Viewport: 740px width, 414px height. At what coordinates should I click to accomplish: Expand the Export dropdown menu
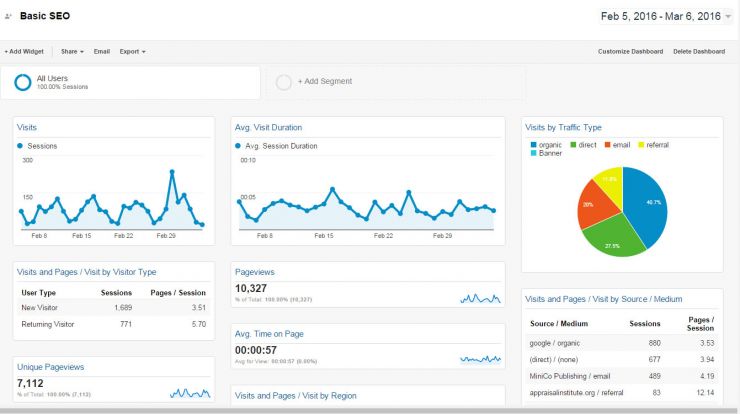click(133, 51)
